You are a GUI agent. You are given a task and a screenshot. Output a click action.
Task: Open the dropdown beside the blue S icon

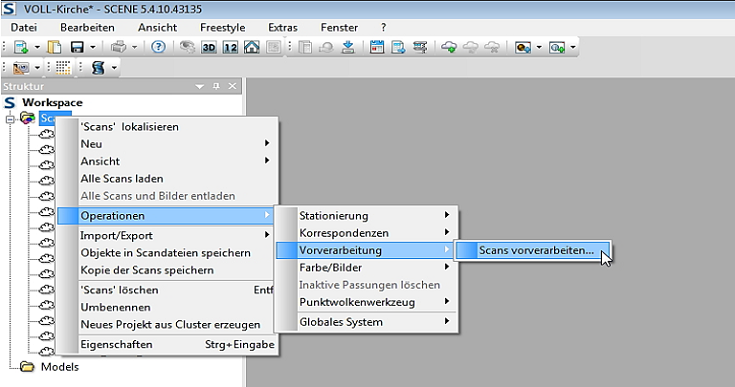(x=114, y=68)
